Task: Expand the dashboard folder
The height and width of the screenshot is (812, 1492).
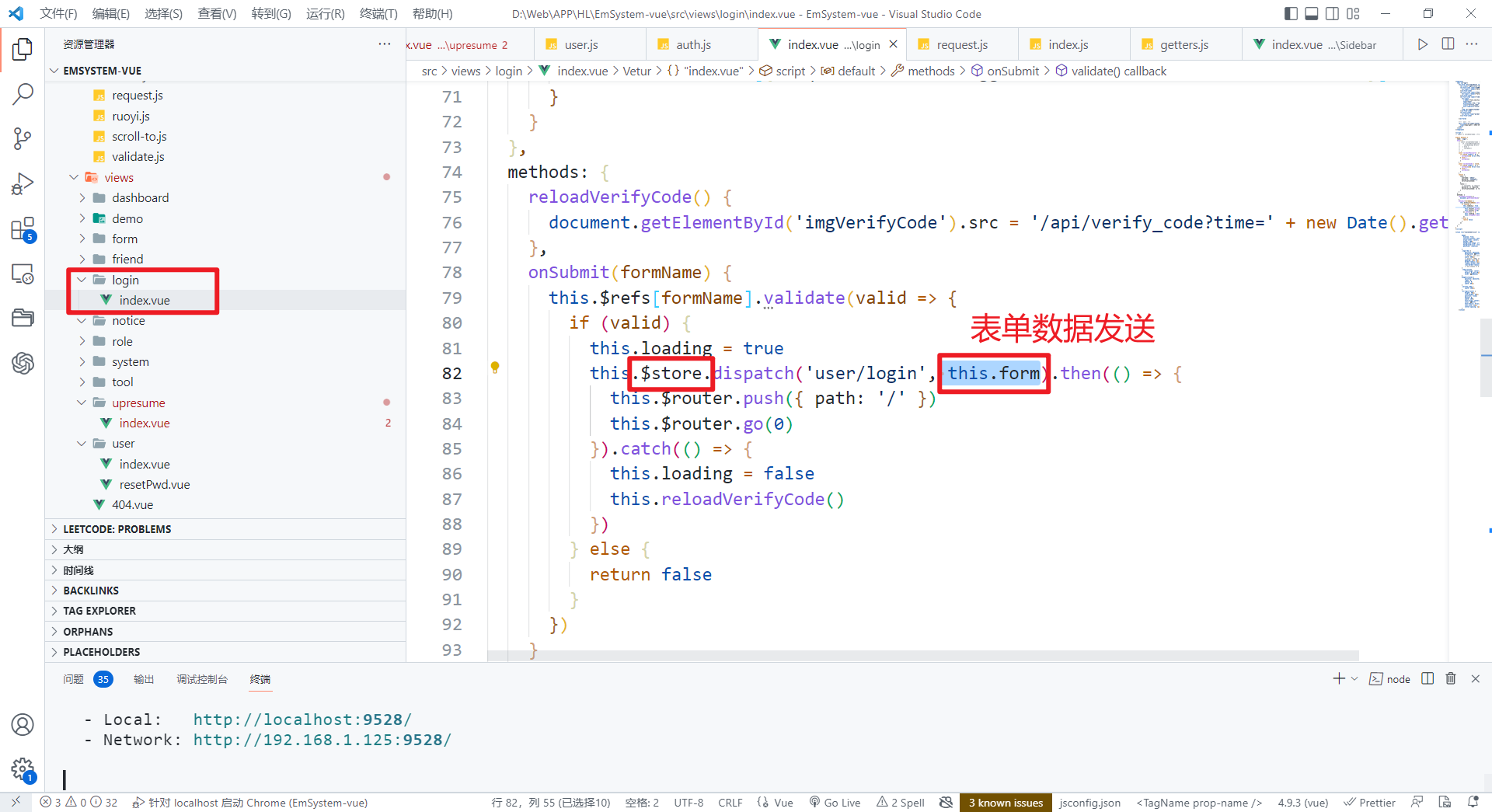Action: click(82, 198)
